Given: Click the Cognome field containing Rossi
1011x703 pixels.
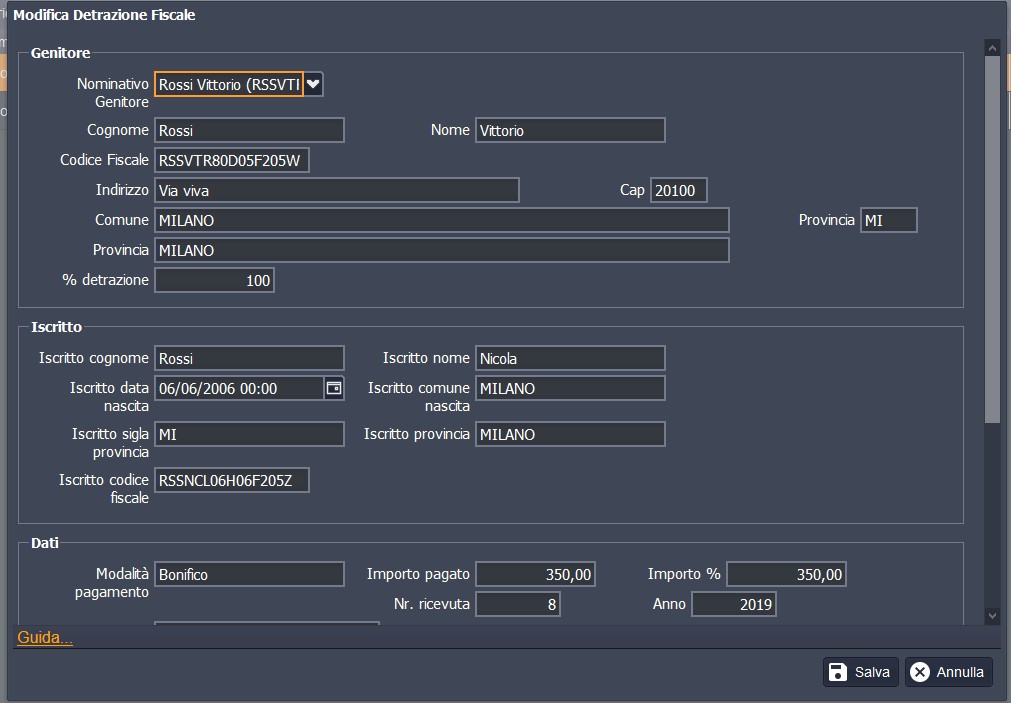Looking at the screenshot, I should click(x=249, y=130).
